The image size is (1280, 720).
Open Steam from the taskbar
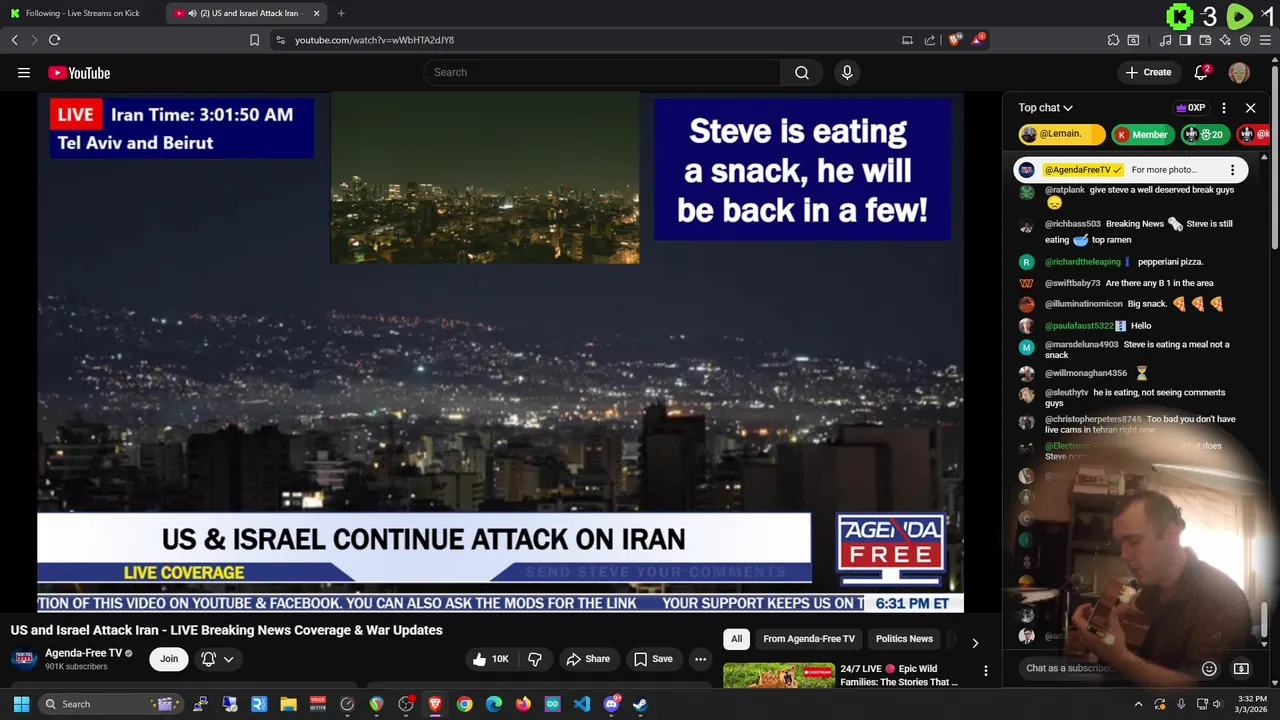pyautogui.click(x=640, y=704)
